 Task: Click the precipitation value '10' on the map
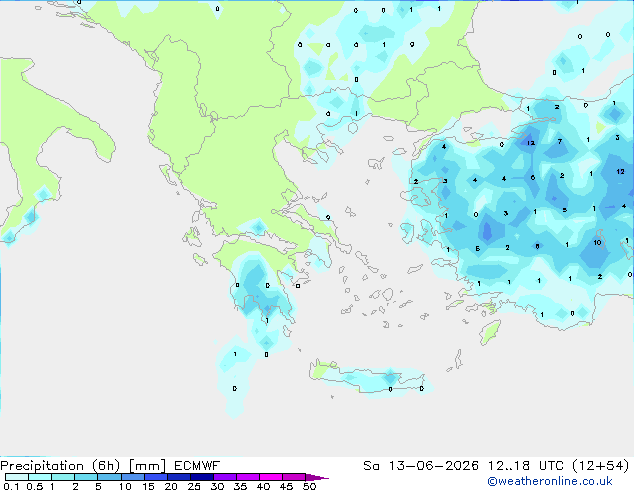tap(597, 243)
